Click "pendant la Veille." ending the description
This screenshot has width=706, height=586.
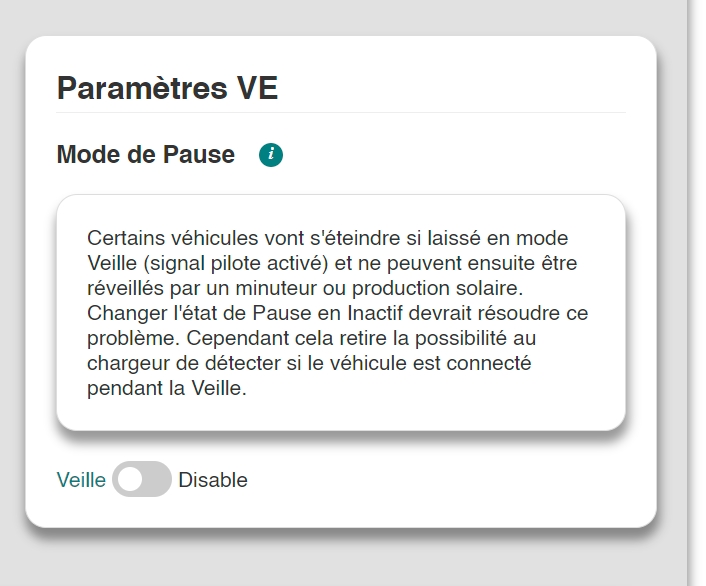[166, 388]
